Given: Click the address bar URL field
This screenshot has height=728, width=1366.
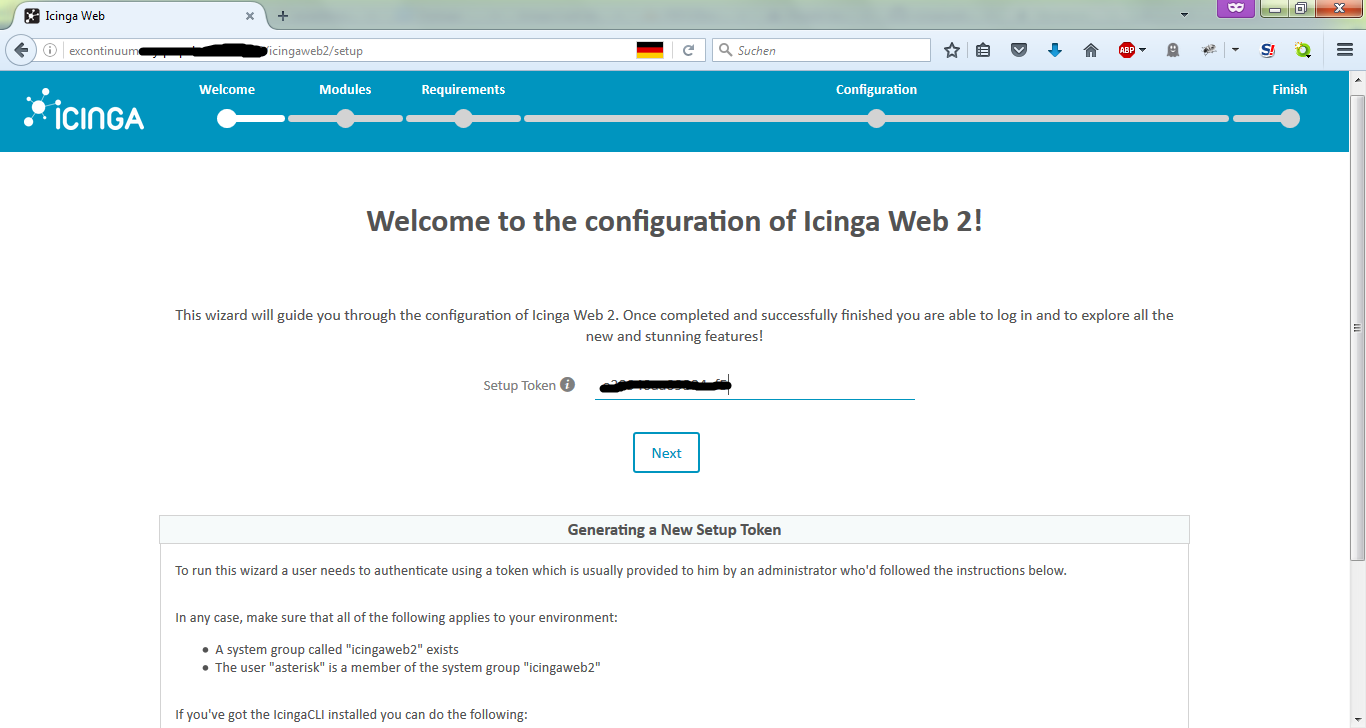Looking at the screenshot, I should (x=350, y=50).
